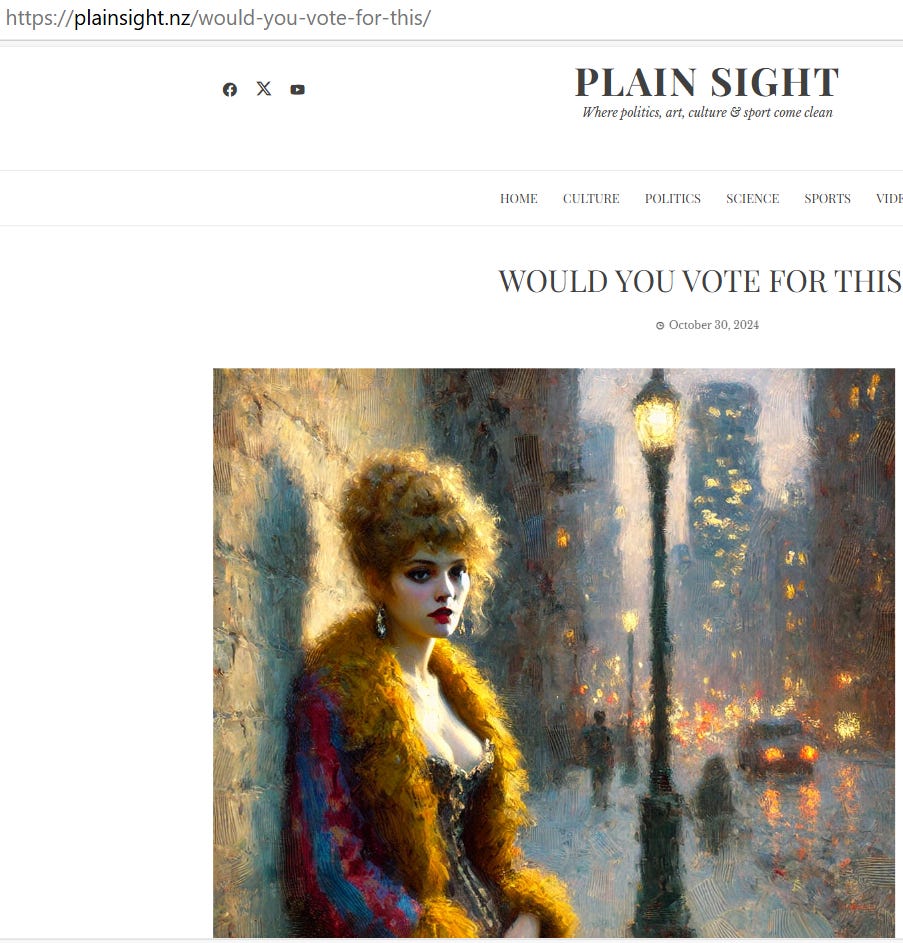Open the CULTURE menu item
Viewport: 903px width, 943px height.
[x=591, y=198]
